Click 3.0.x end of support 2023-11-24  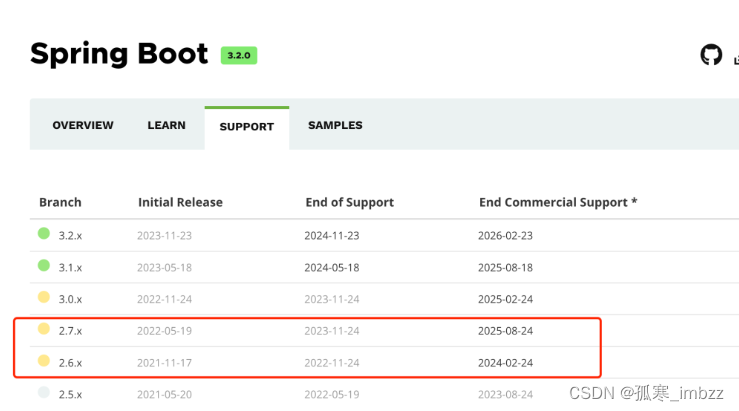[332, 299]
